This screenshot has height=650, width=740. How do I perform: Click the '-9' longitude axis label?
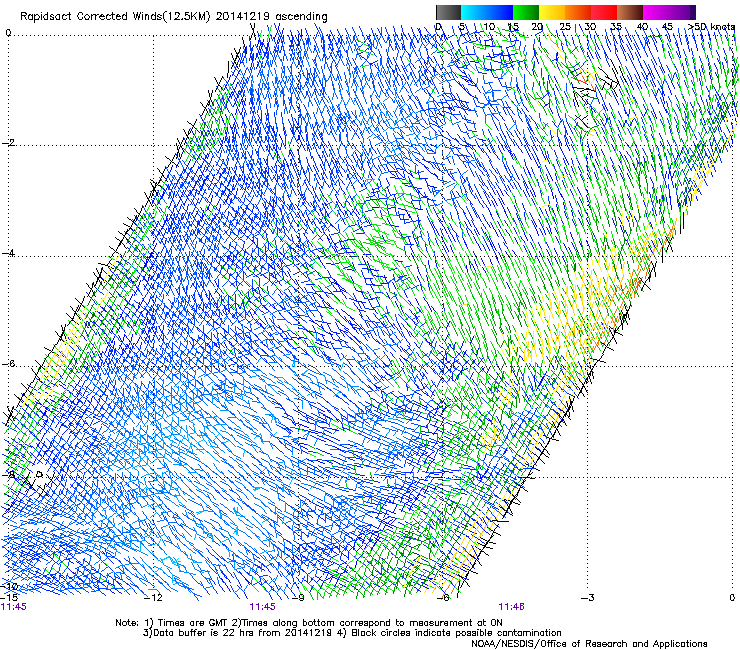[298, 598]
